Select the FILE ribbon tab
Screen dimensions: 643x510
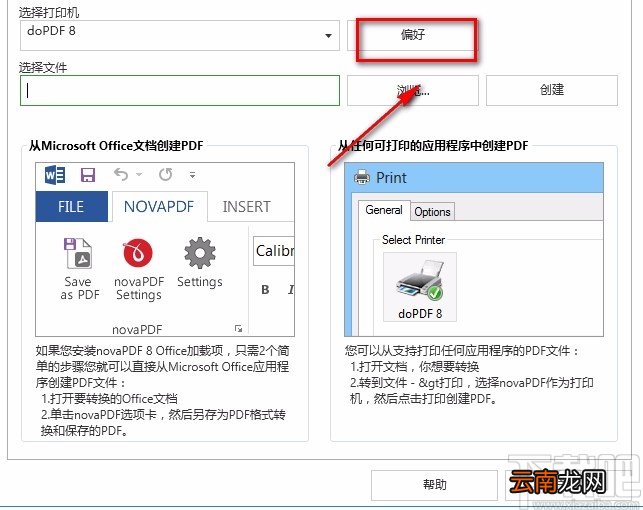pos(71,206)
